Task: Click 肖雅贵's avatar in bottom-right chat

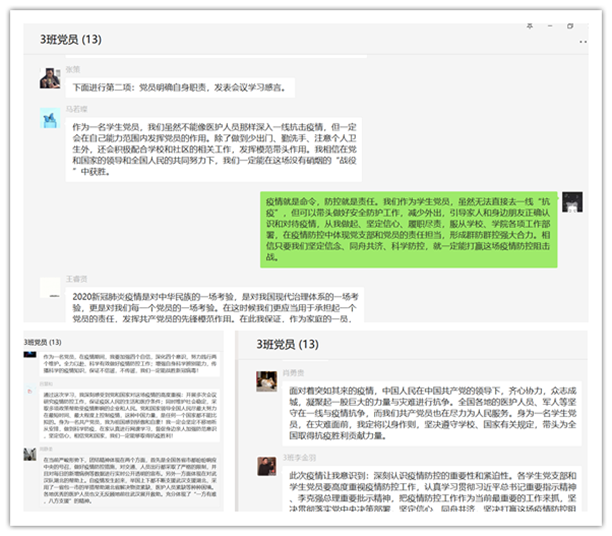Action: click(x=266, y=381)
